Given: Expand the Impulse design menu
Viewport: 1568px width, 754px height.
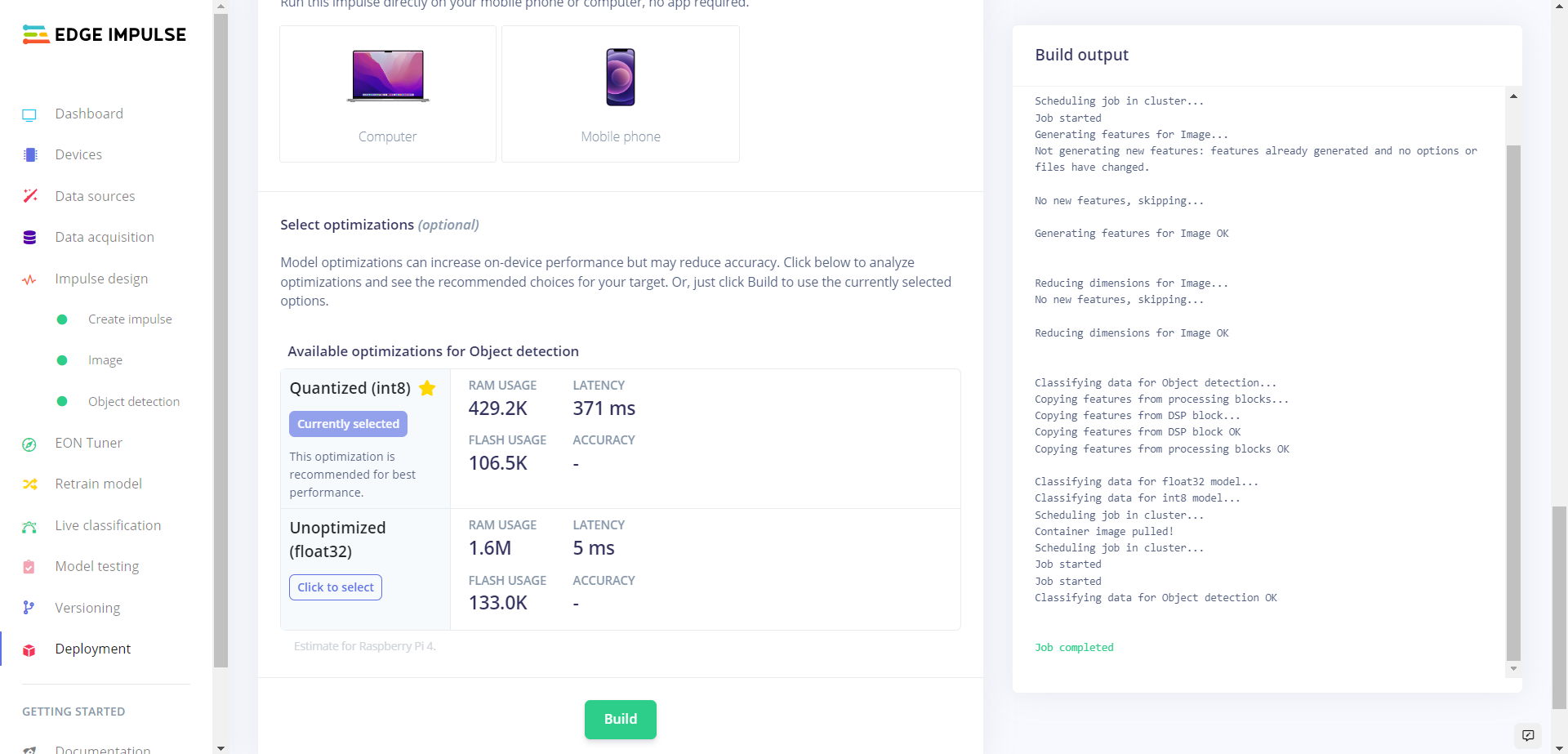Looking at the screenshot, I should click(x=101, y=279).
